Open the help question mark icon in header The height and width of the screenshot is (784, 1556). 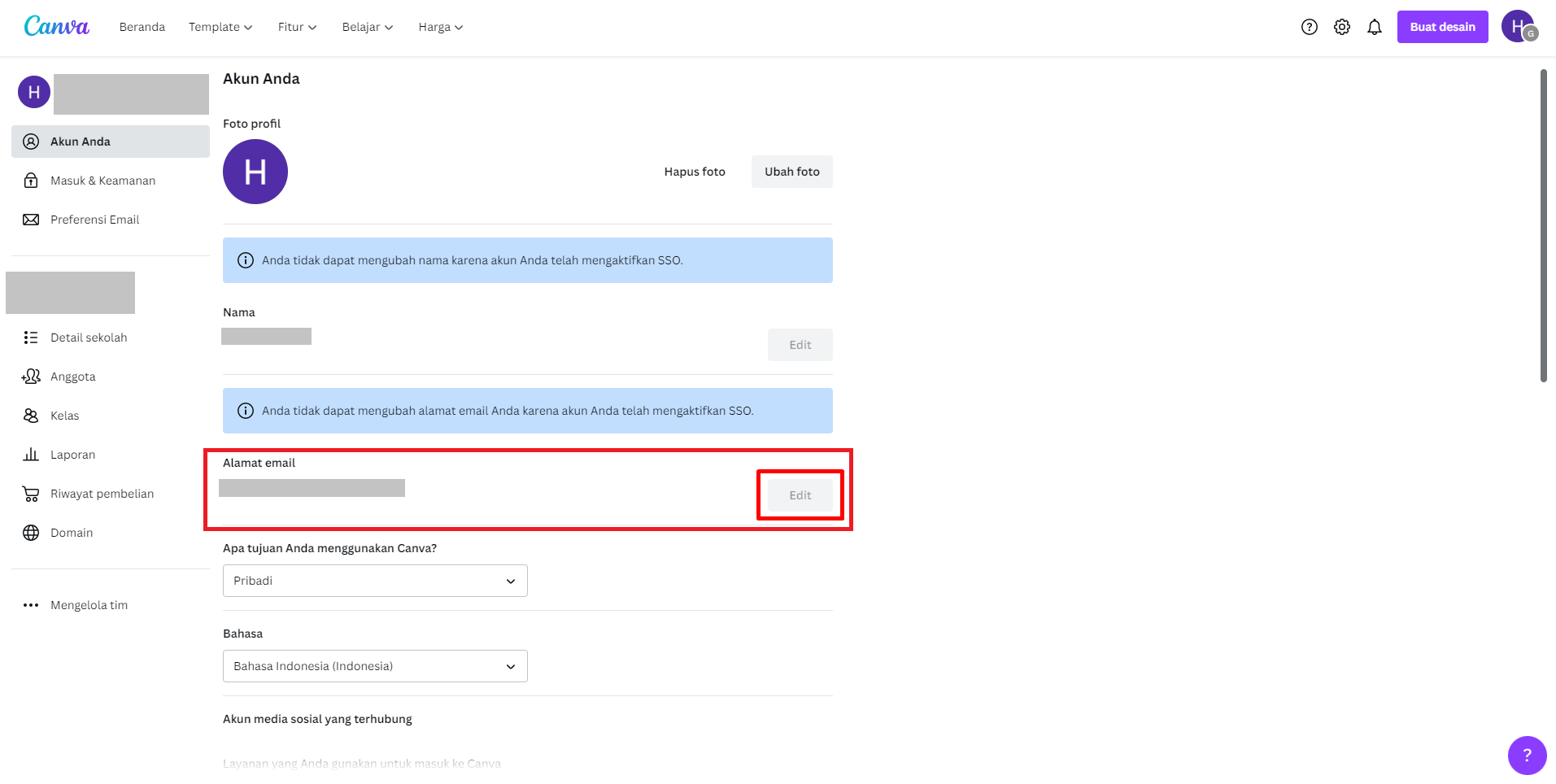point(1309,27)
